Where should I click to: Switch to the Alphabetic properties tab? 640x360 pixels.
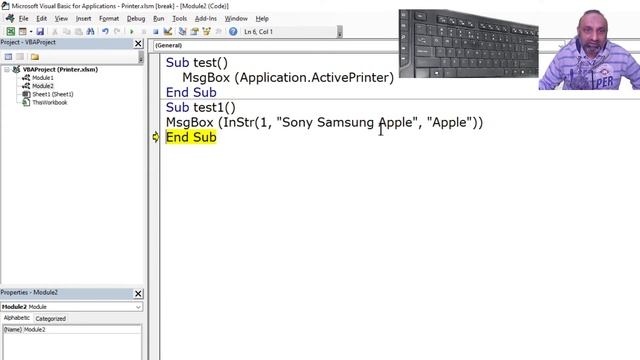pos(17,318)
